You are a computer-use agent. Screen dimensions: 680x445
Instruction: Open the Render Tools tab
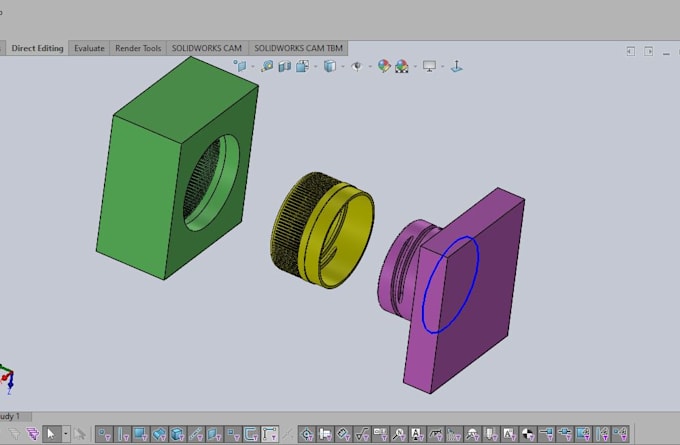[x=138, y=48]
